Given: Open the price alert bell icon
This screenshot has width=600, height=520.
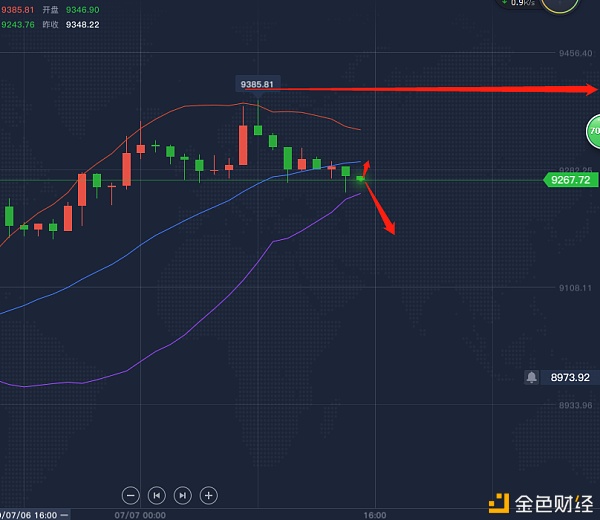Looking at the screenshot, I should pos(532,377).
